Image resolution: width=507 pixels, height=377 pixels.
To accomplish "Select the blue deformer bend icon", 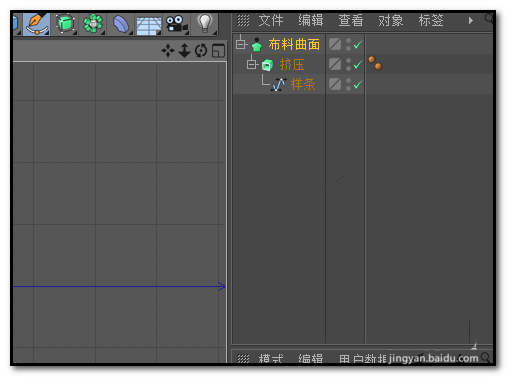I will click(121, 24).
